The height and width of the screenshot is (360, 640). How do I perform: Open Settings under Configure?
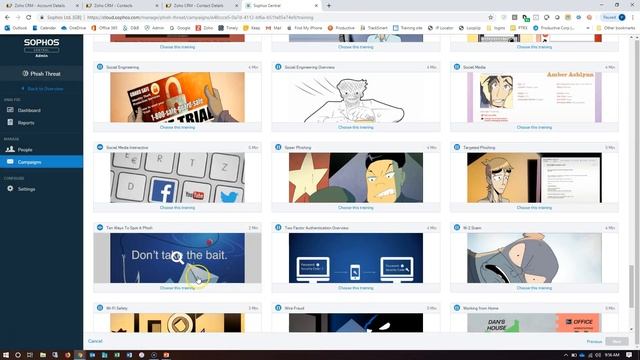pos(41,189)
